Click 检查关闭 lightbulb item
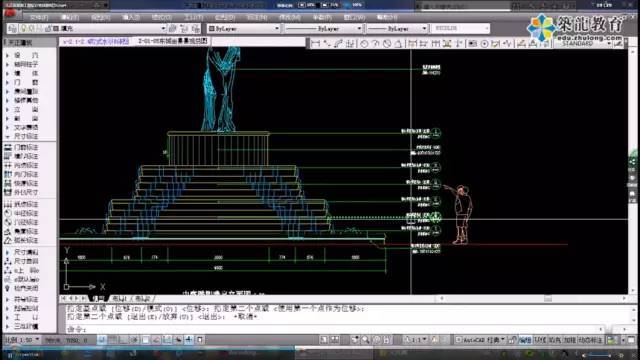Screen dimensions: 640x360 (21, 288)
